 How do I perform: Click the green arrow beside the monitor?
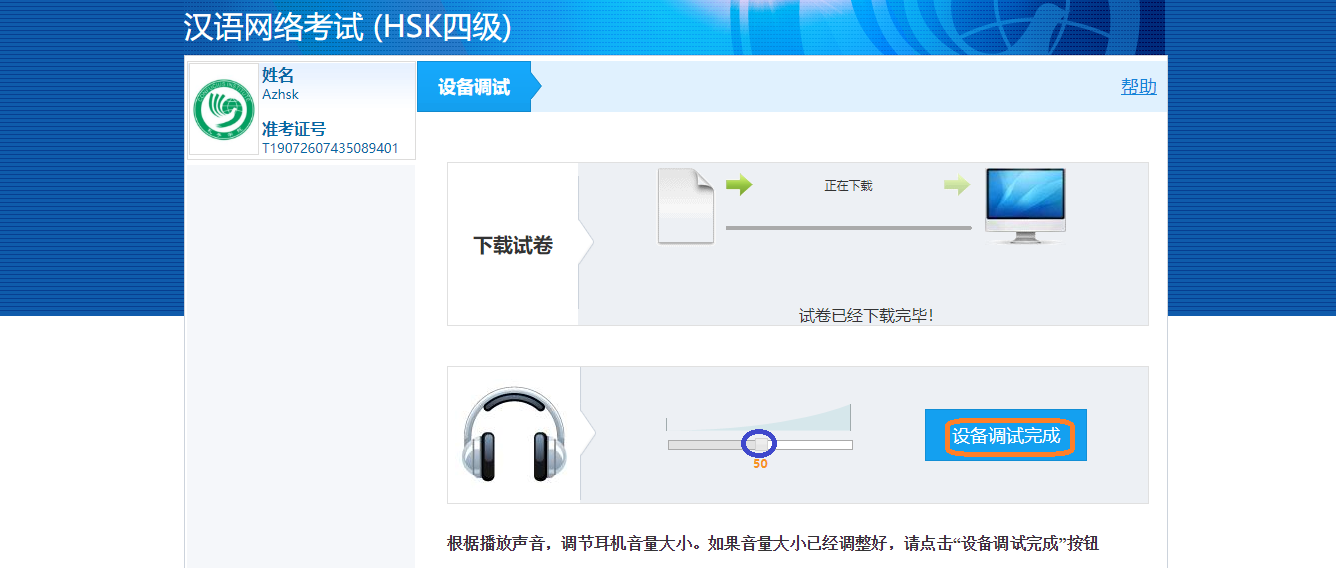[x=957, y=185]
